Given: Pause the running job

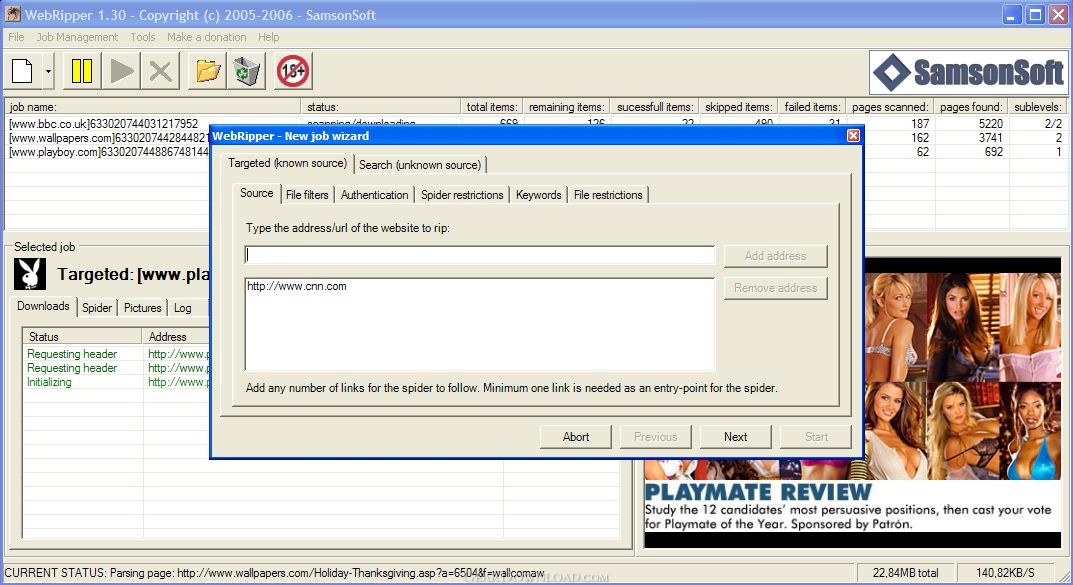Looking at the screenshot, I should [82, 70].
